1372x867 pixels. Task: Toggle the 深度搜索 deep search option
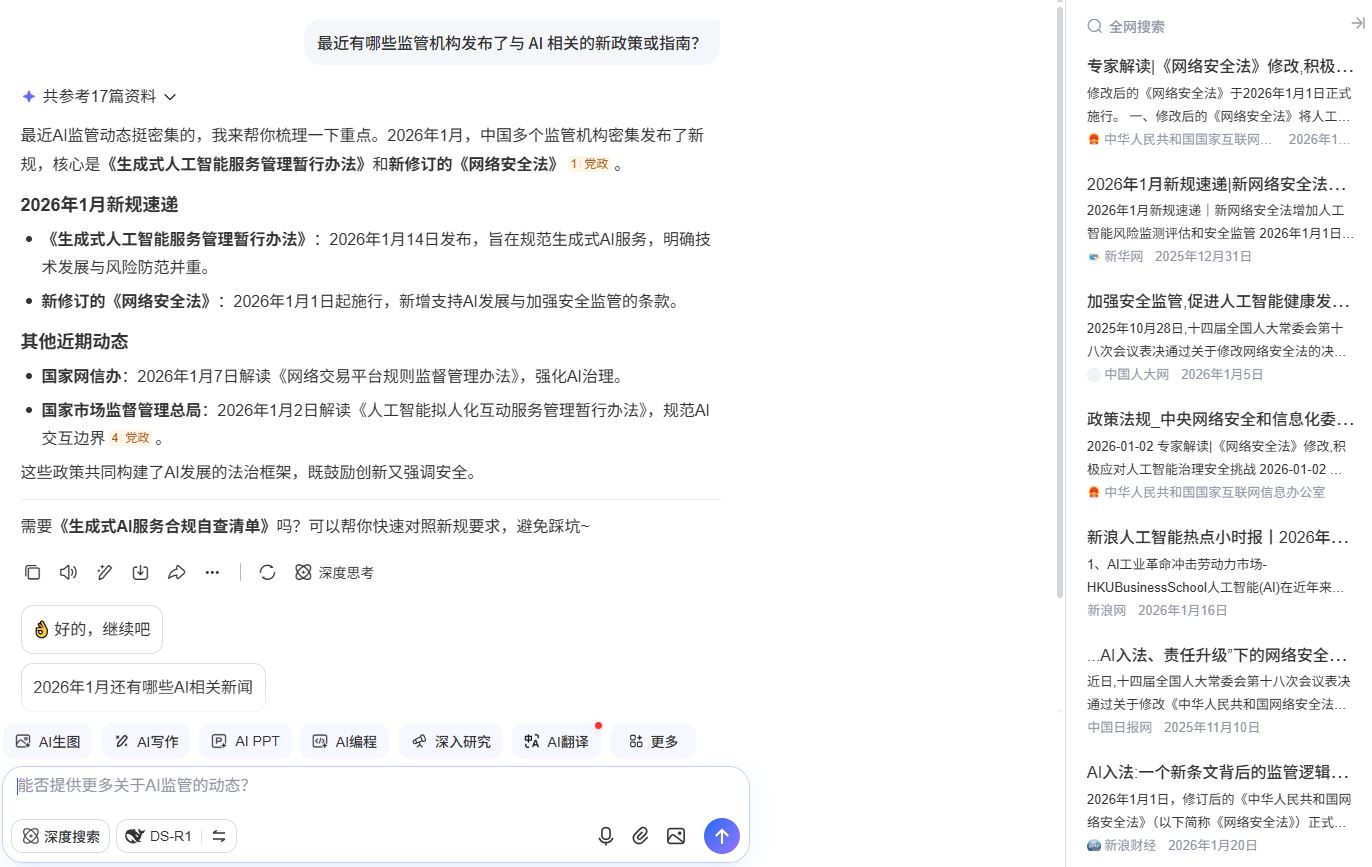click(x=60, y=836)
